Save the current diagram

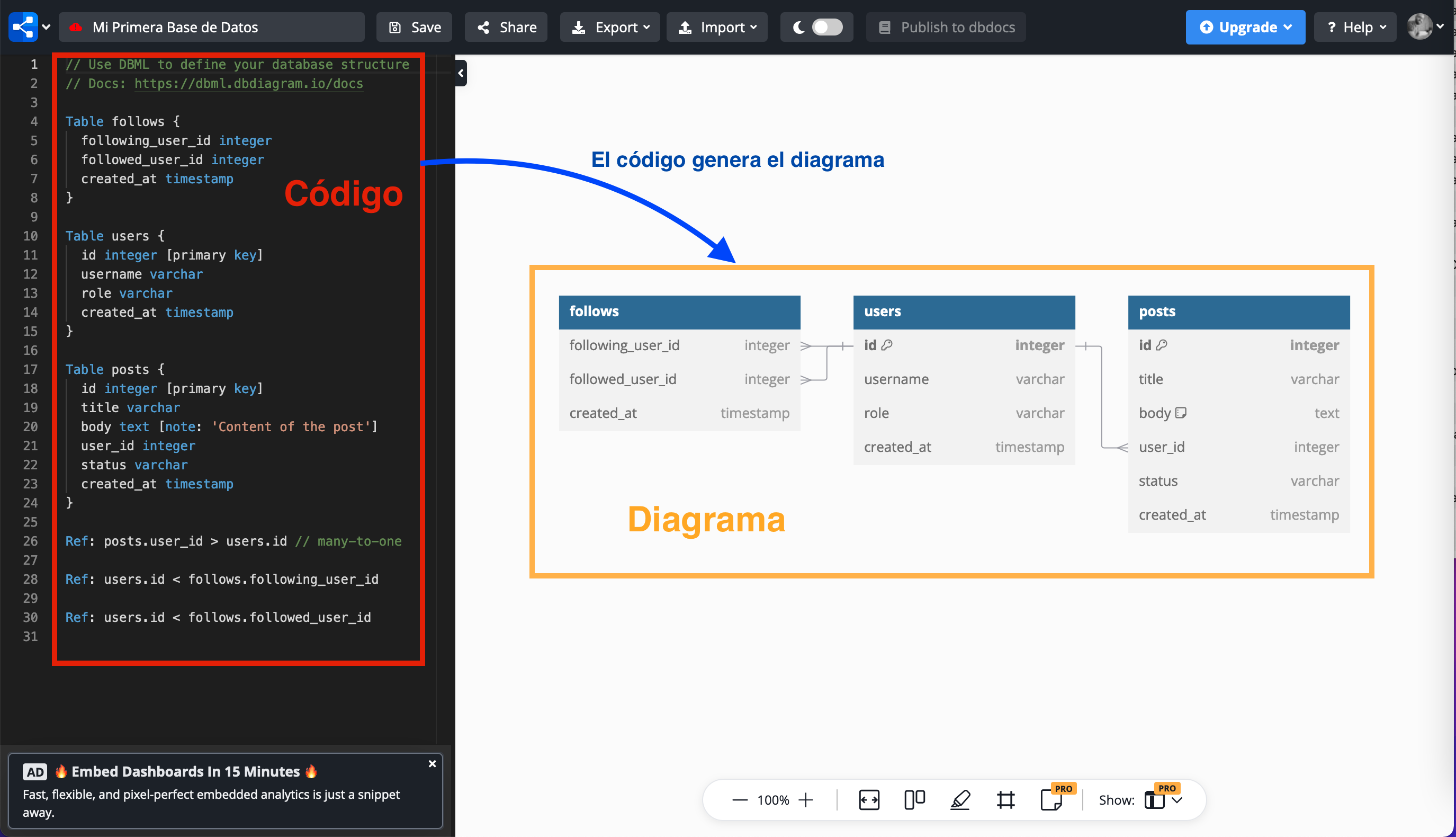coord(414,26)
